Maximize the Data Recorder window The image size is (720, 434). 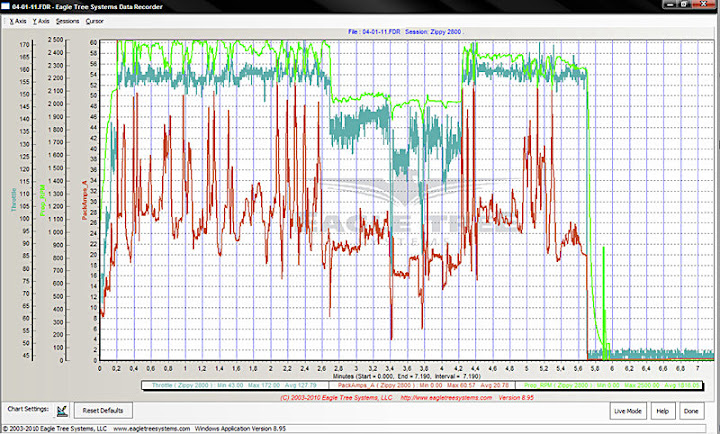pyautogui.click(x=684, y=4)
